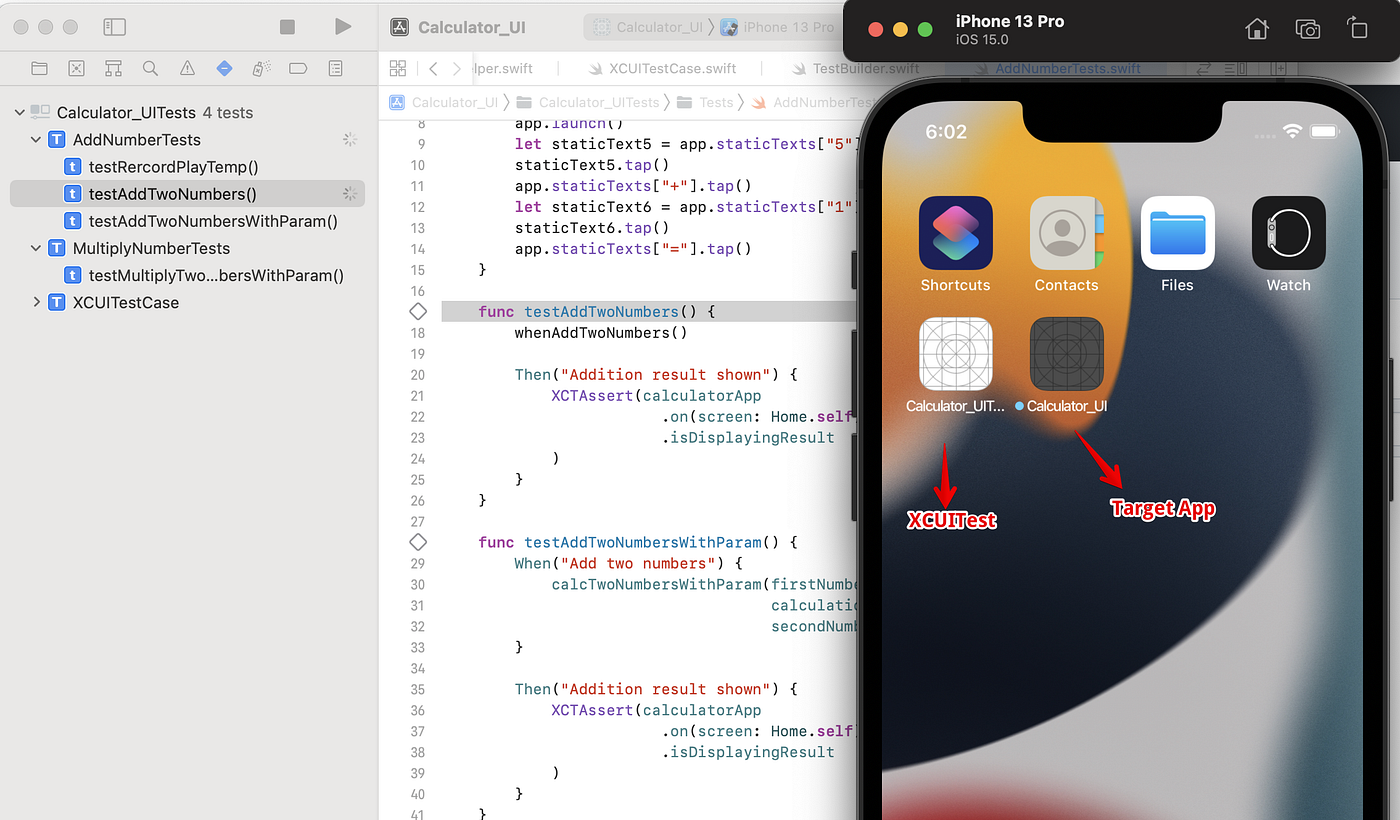Click the related items grid icon
The width and height of the screenshot is (1400, 820).
tap(397, 68)
